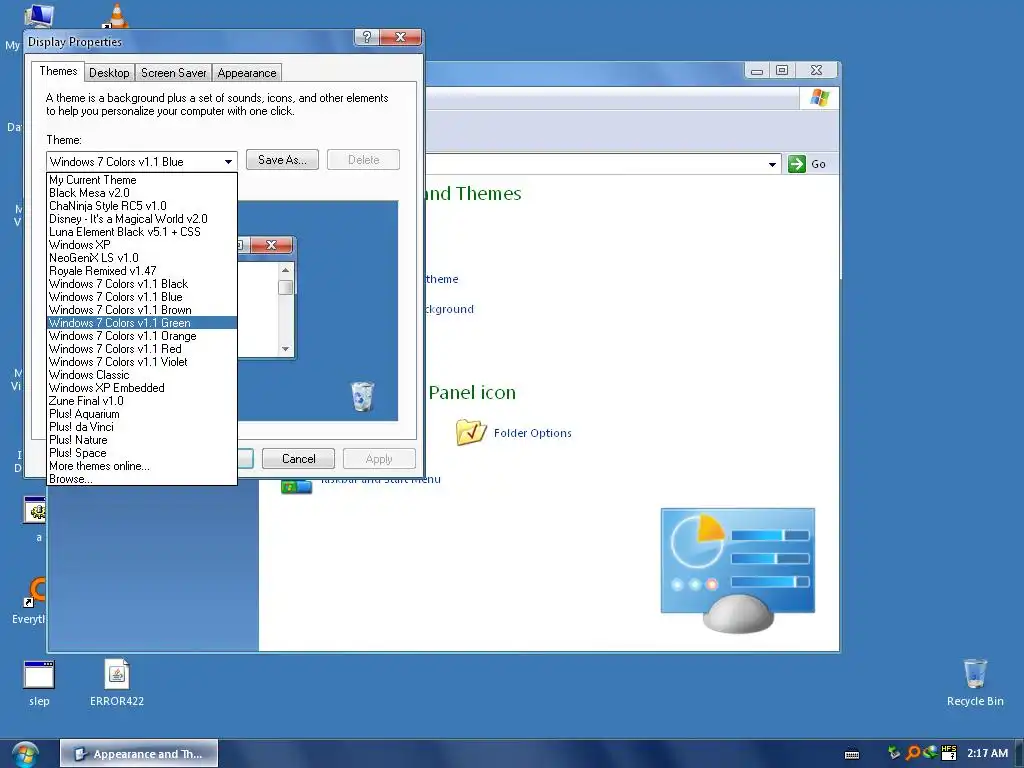
Task: Select Plus! Space theme
Action: pyautogui.click(x=142, y=453)
